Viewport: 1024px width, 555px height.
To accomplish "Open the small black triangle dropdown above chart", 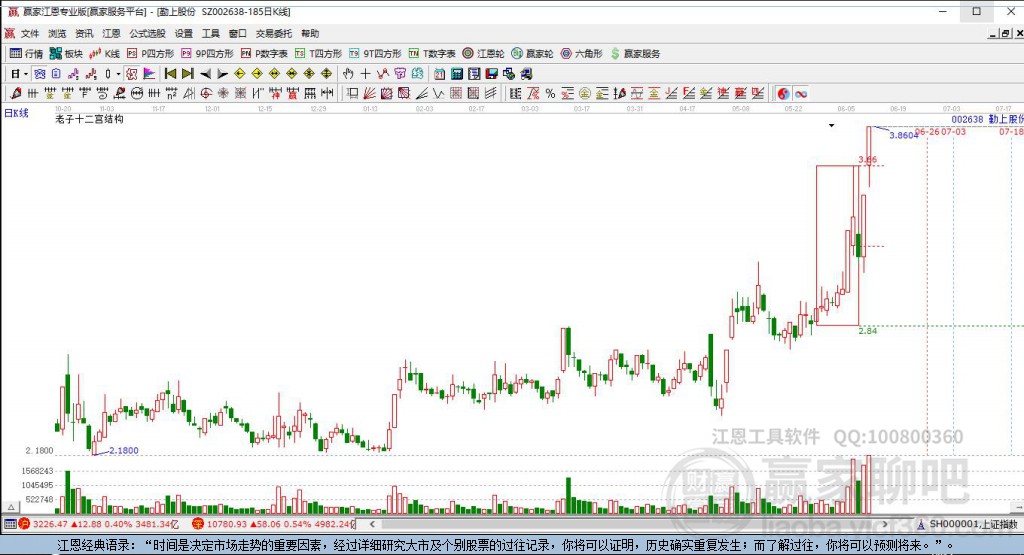I will (x=831, y=125).
